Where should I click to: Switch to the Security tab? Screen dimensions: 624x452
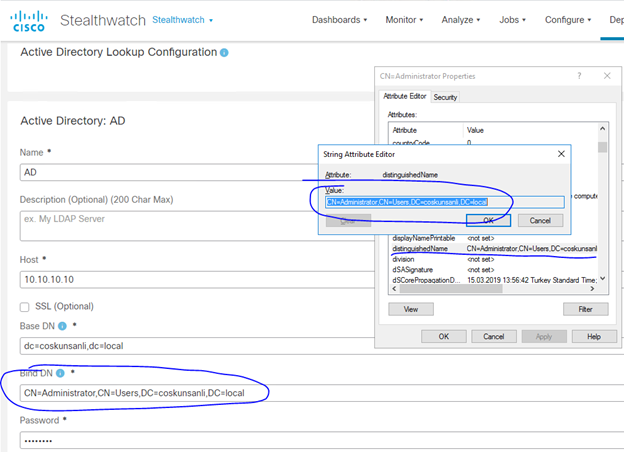[445, 97]
